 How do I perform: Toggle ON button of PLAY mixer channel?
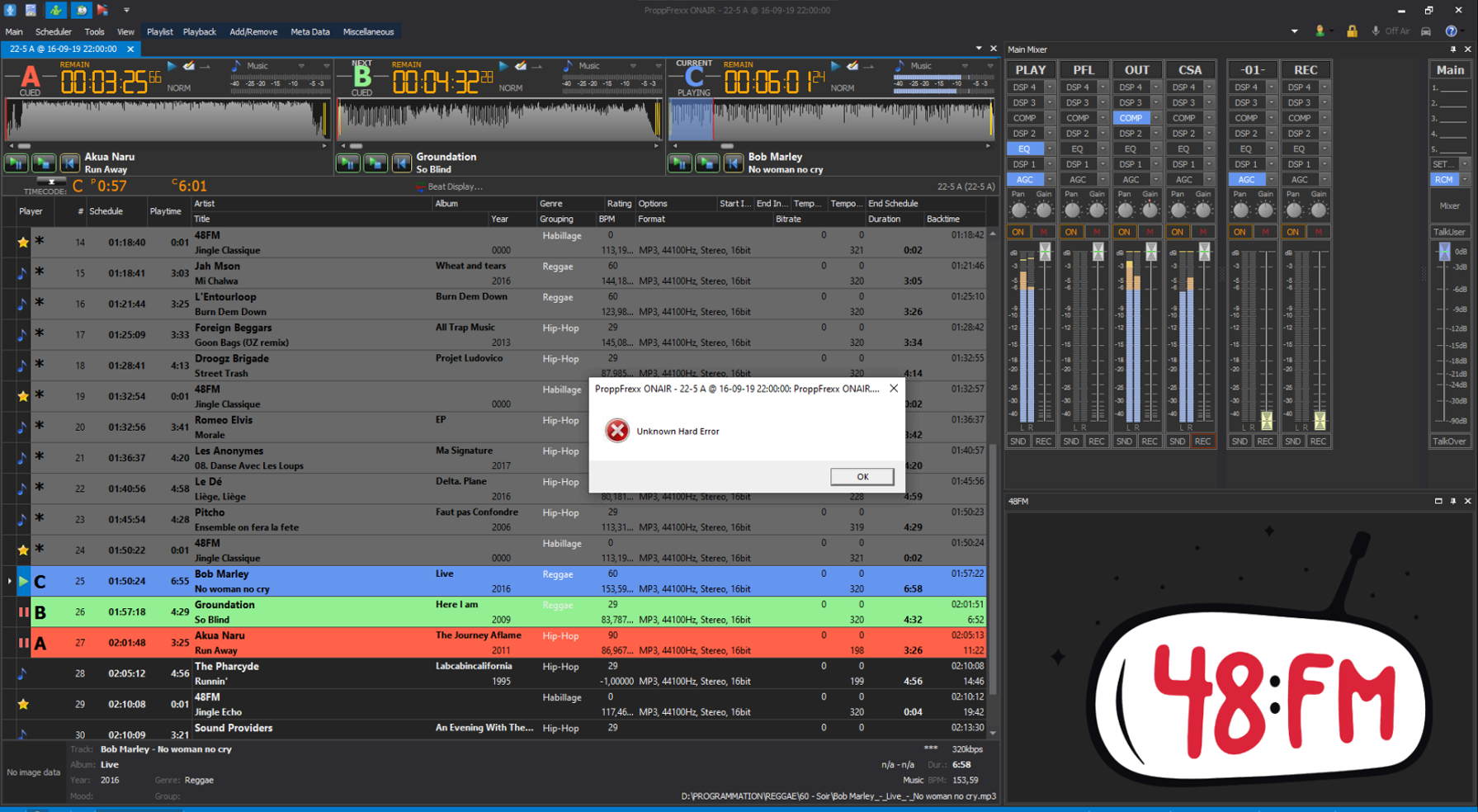click(1018, 232)
